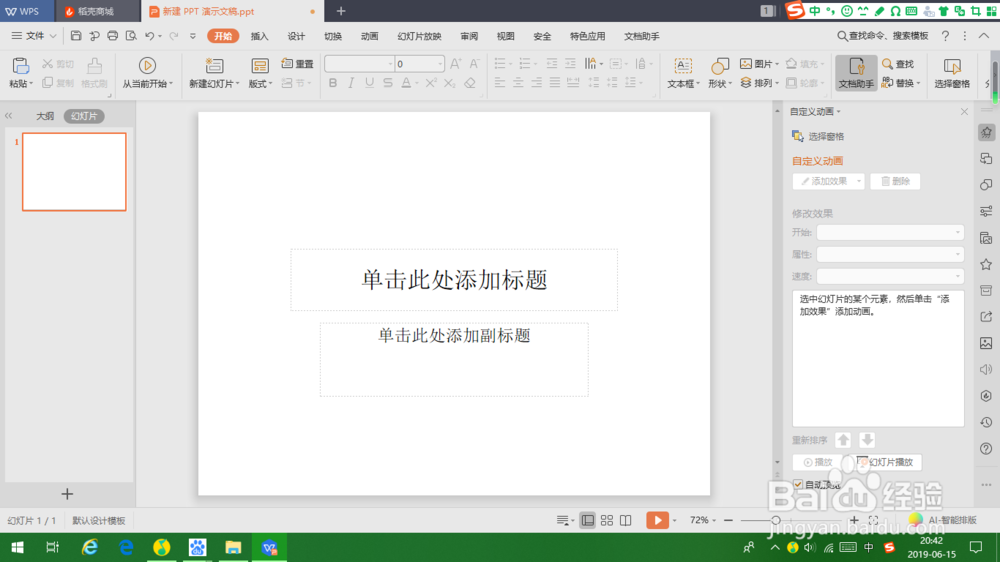Open the sound icon in right sidebar
Viewport: 1000px width, 562px height.
[x=986, y=369]
